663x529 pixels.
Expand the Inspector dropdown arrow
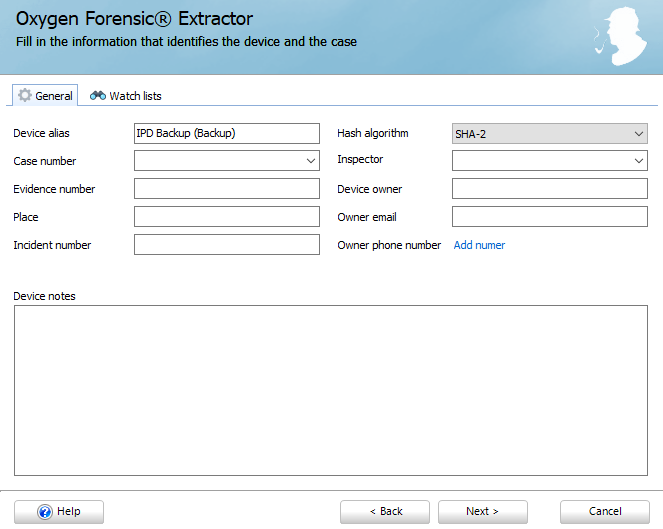click(639, 161)
